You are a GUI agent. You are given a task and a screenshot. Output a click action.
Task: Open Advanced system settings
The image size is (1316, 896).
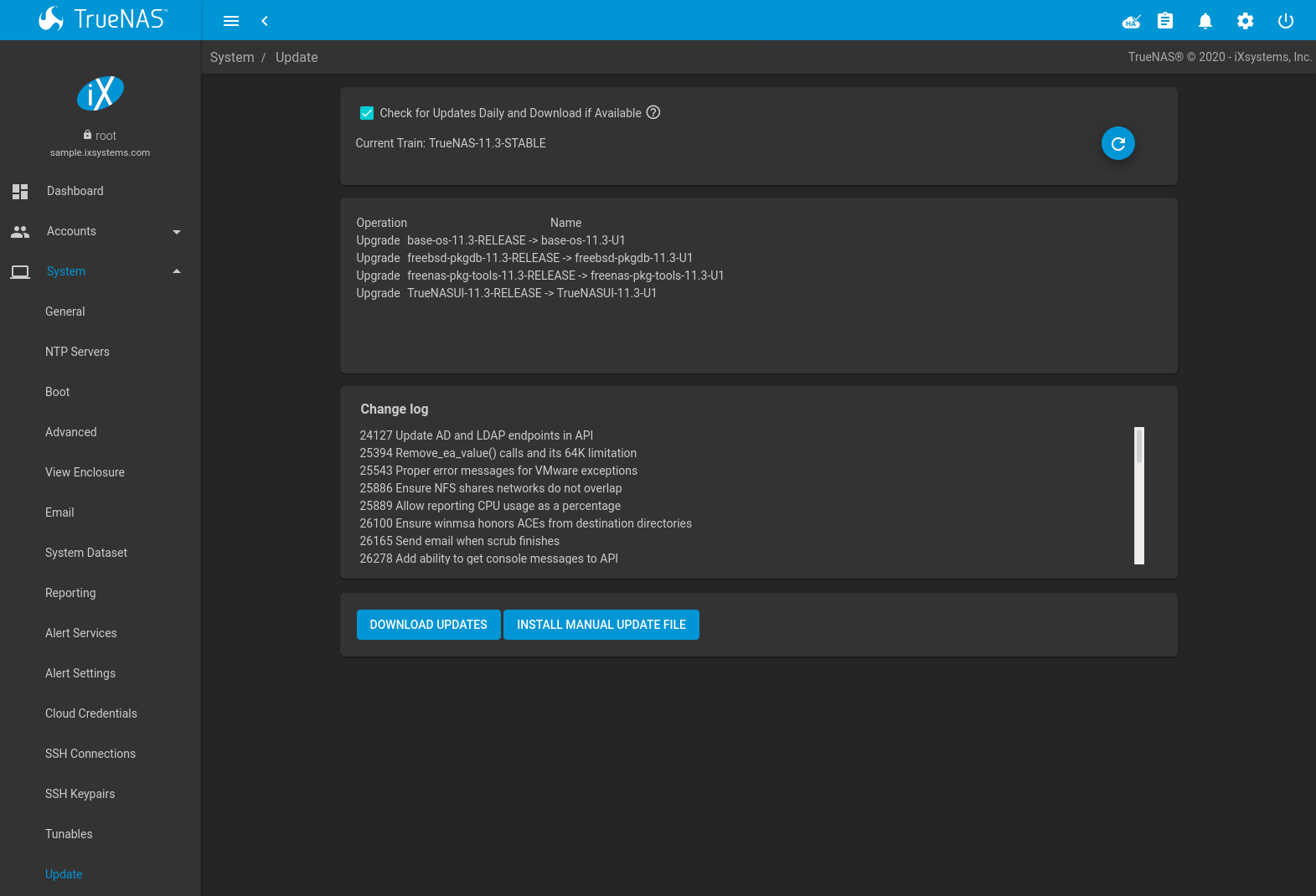pos(71,432)
